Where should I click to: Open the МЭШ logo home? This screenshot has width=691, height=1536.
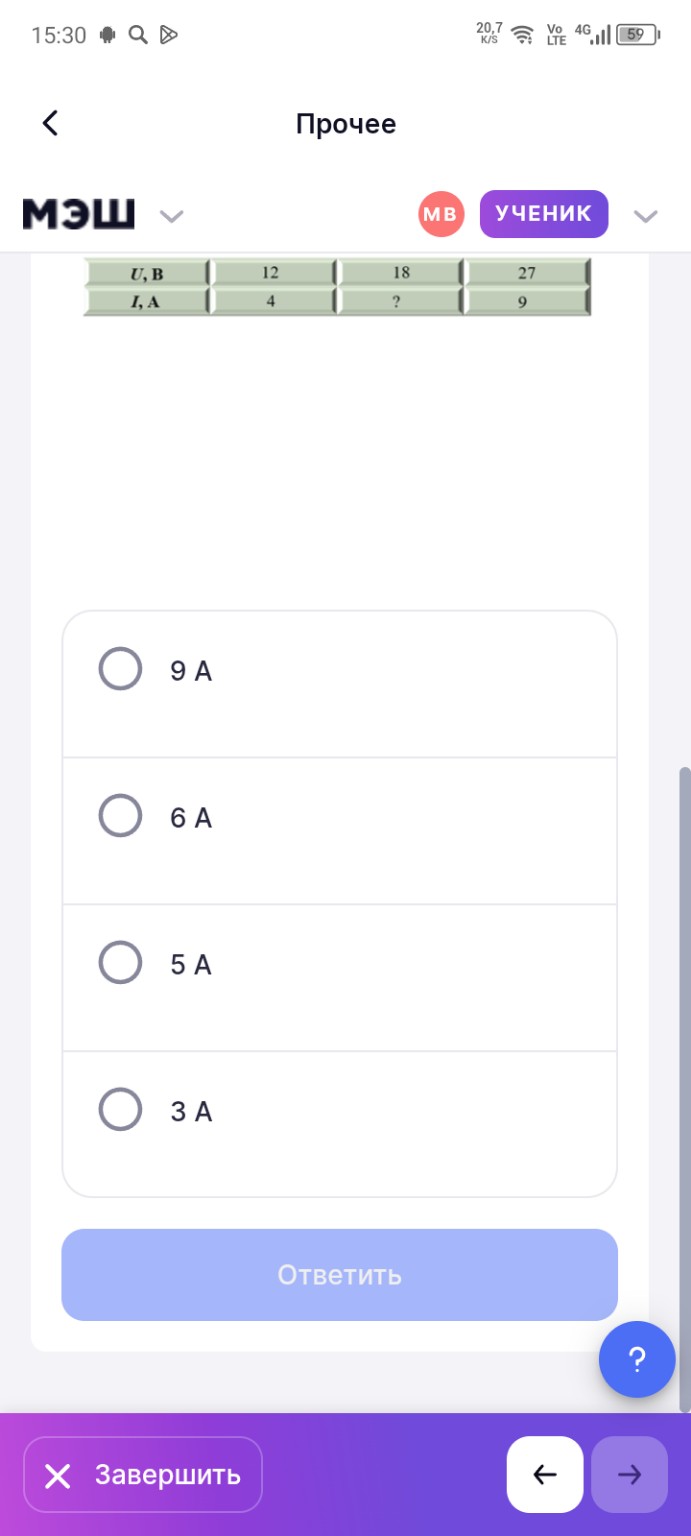(78, 214)
